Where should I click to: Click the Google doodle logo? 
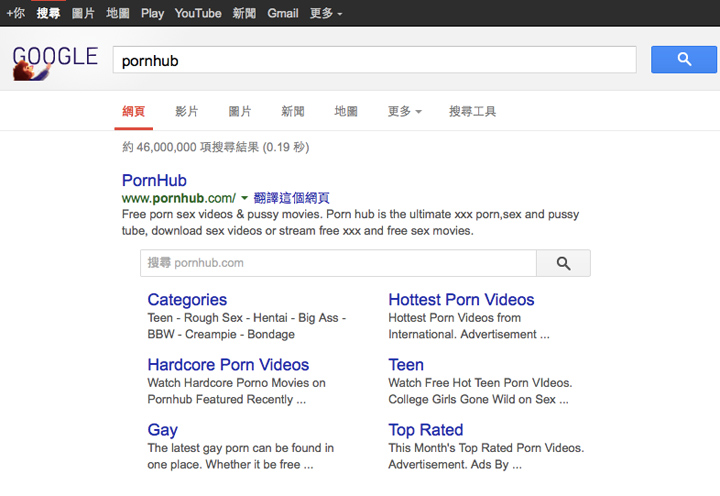coord(54,61)
